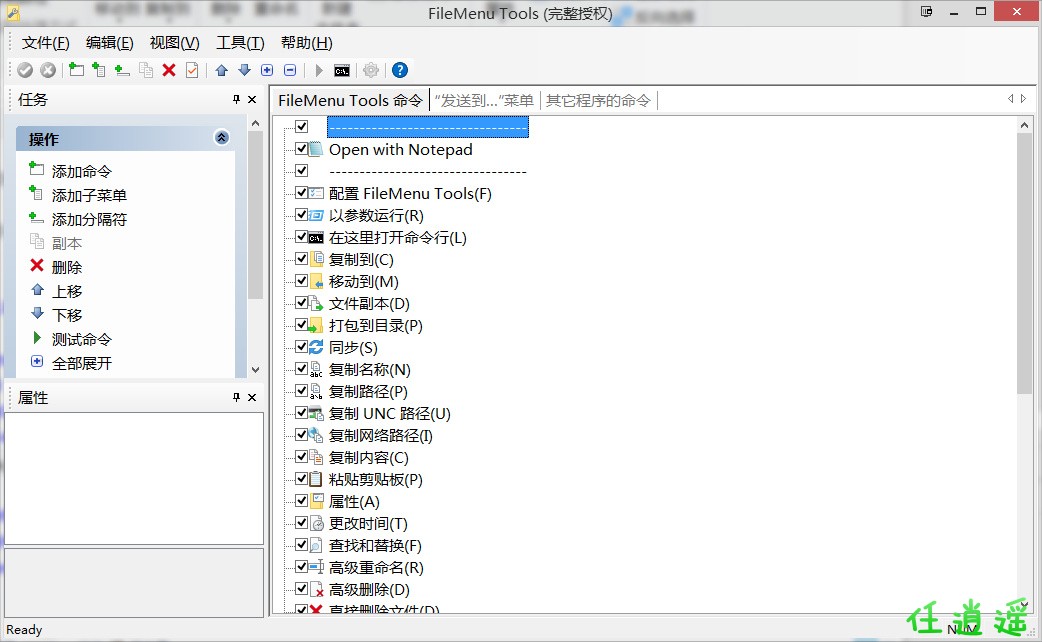Toggle the 文件副本(D) checkbox
1042x642 pixels.
[x=302, y=302]
